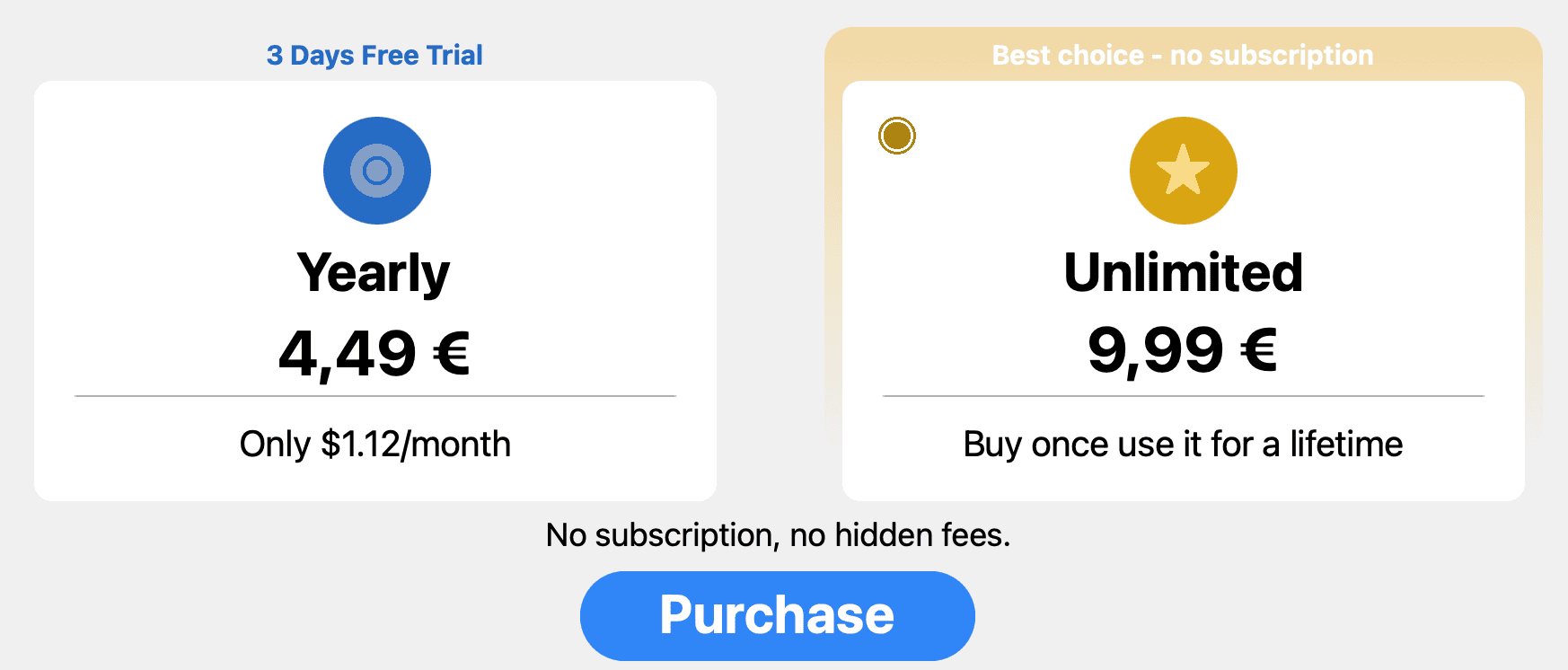Click the Yearly plan's round blue emblem

pos(377,171)
